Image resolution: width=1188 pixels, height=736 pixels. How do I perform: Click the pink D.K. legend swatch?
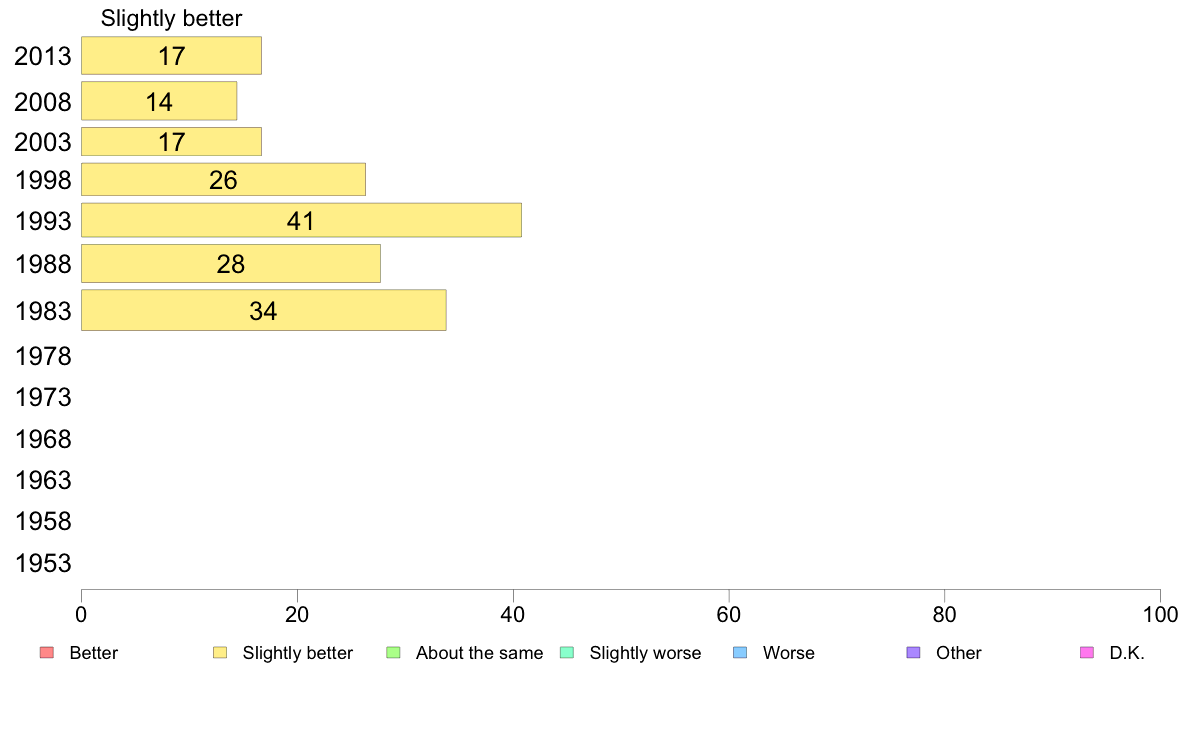coord(1087,653)
